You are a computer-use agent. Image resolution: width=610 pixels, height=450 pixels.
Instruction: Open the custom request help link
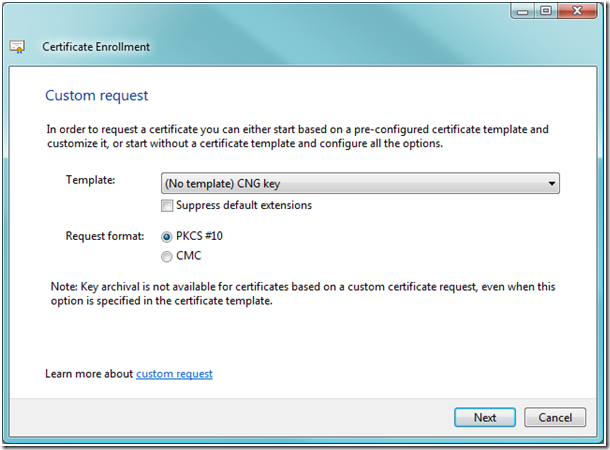tap(174, 374)
